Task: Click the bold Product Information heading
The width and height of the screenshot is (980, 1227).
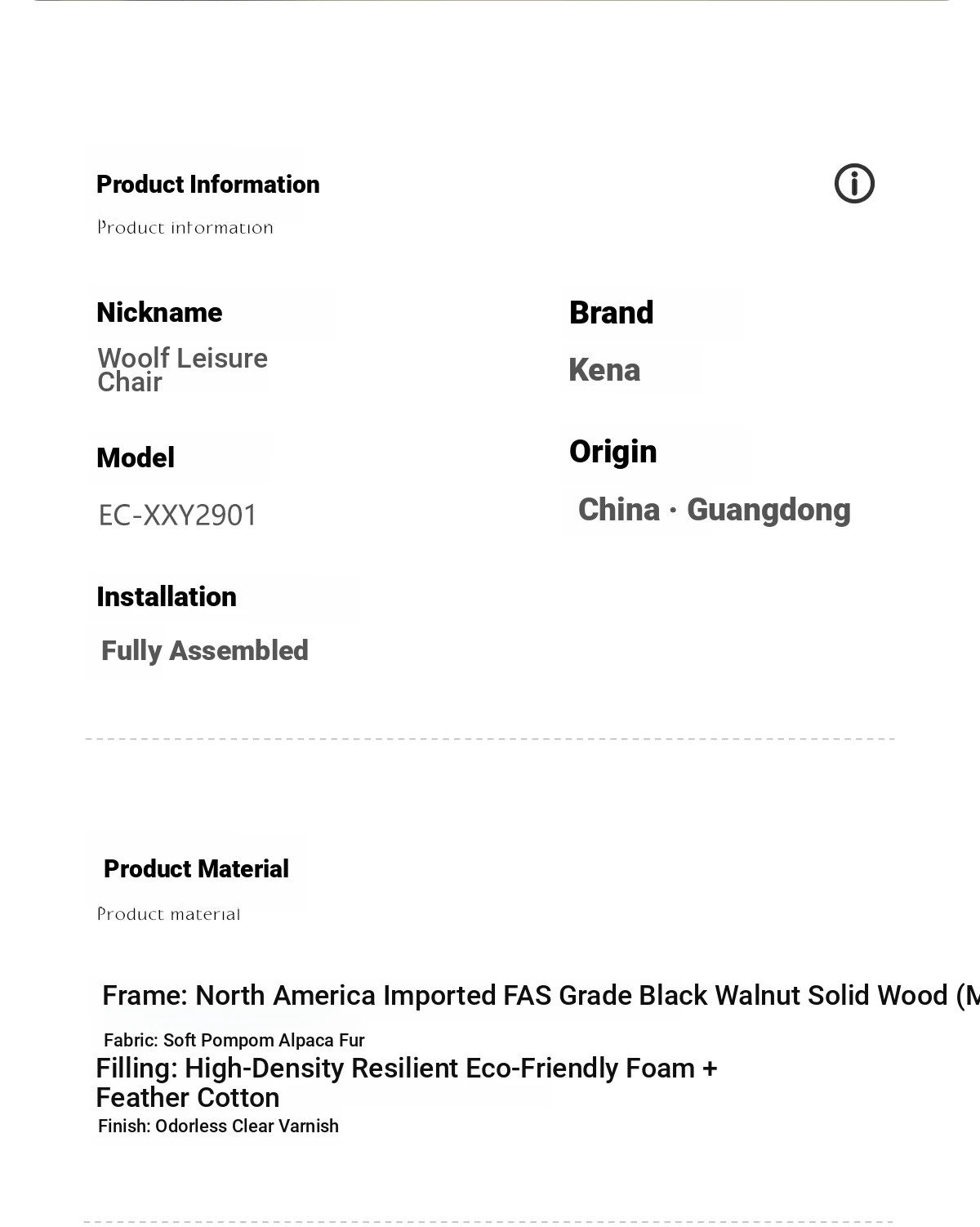Action: [207, 185]
